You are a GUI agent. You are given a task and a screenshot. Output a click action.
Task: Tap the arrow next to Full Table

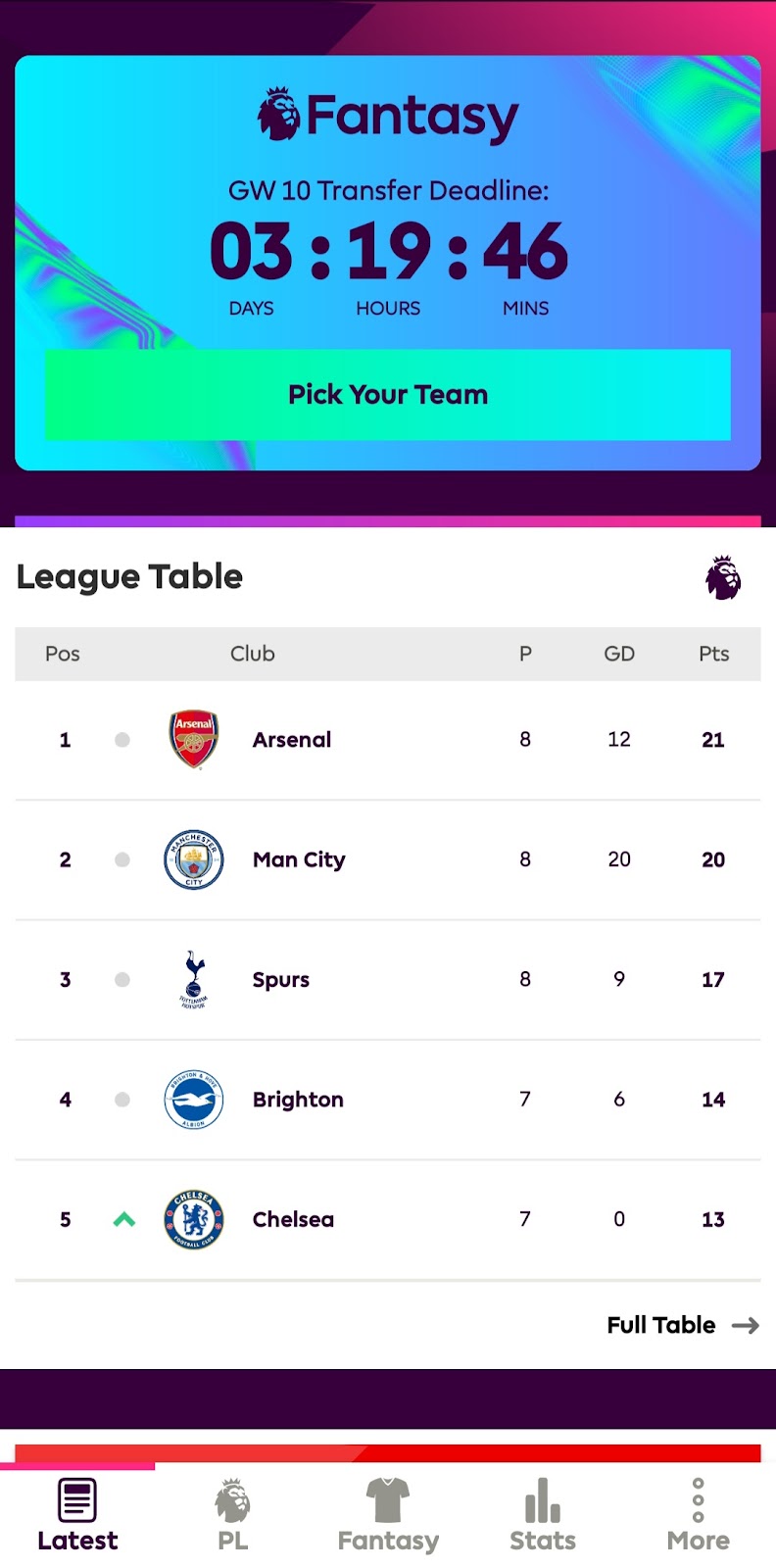pos(746,1325)
